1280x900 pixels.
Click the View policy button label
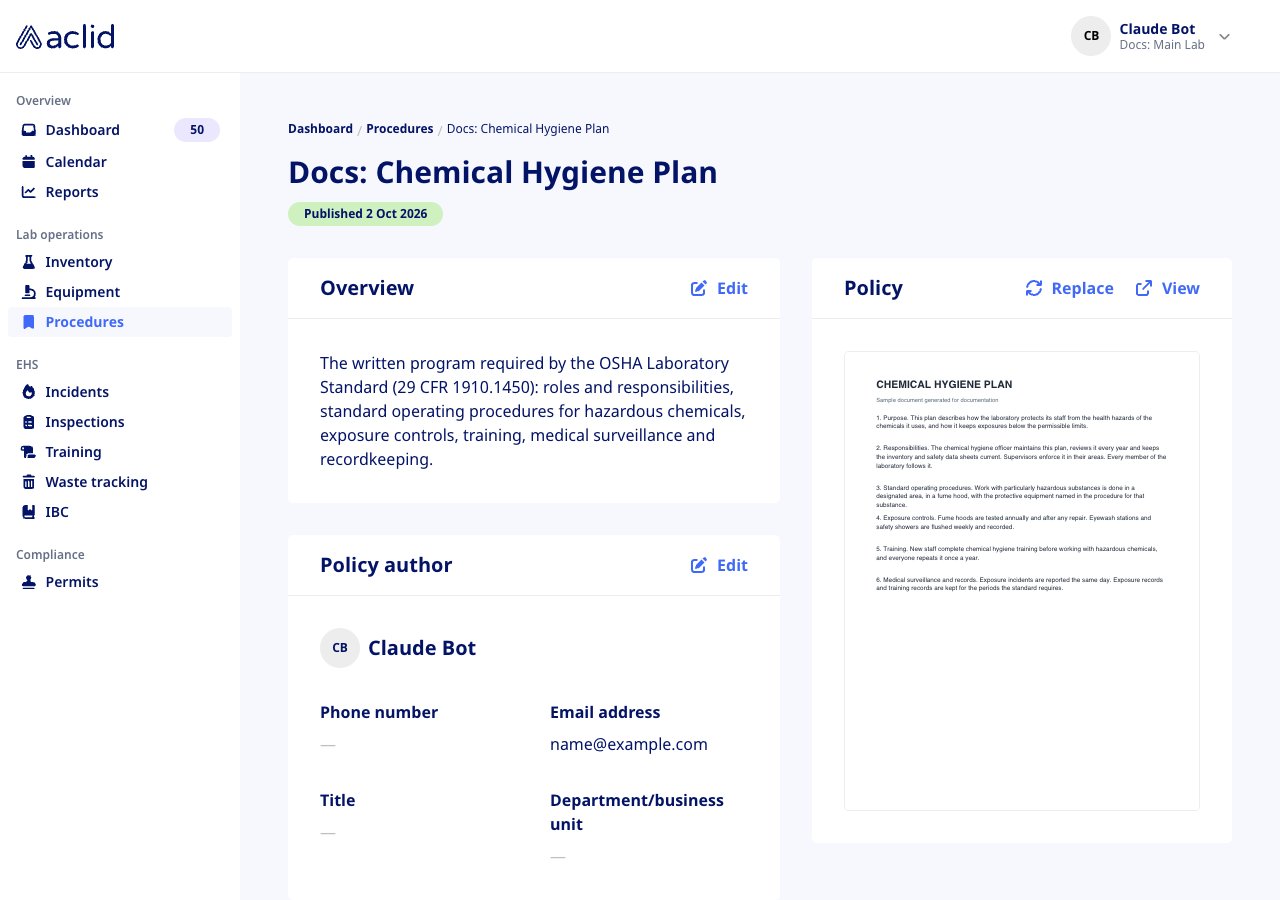pyautogui.click(x=1181, y=288)
